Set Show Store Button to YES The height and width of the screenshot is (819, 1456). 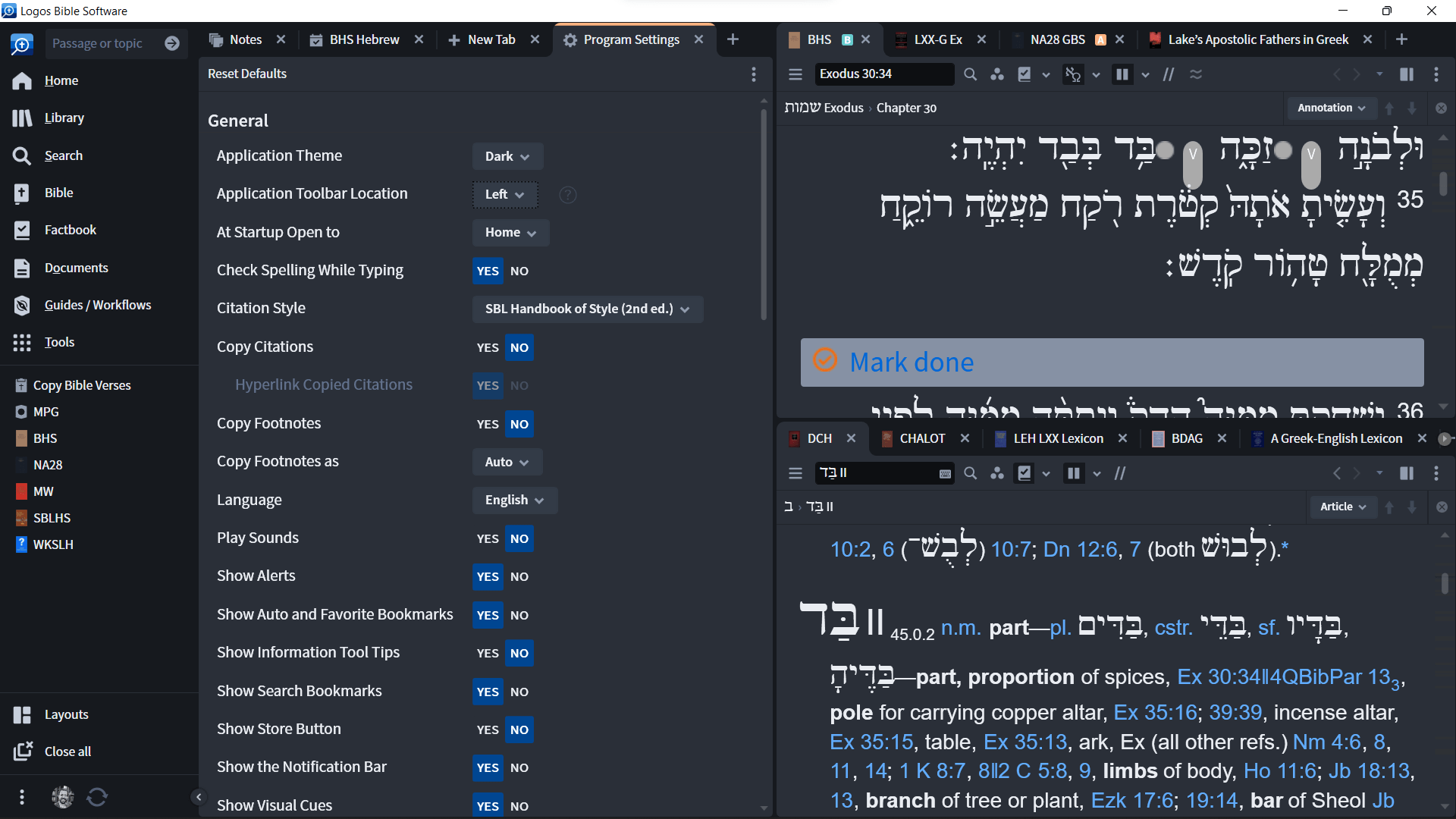tap(488, 730)
